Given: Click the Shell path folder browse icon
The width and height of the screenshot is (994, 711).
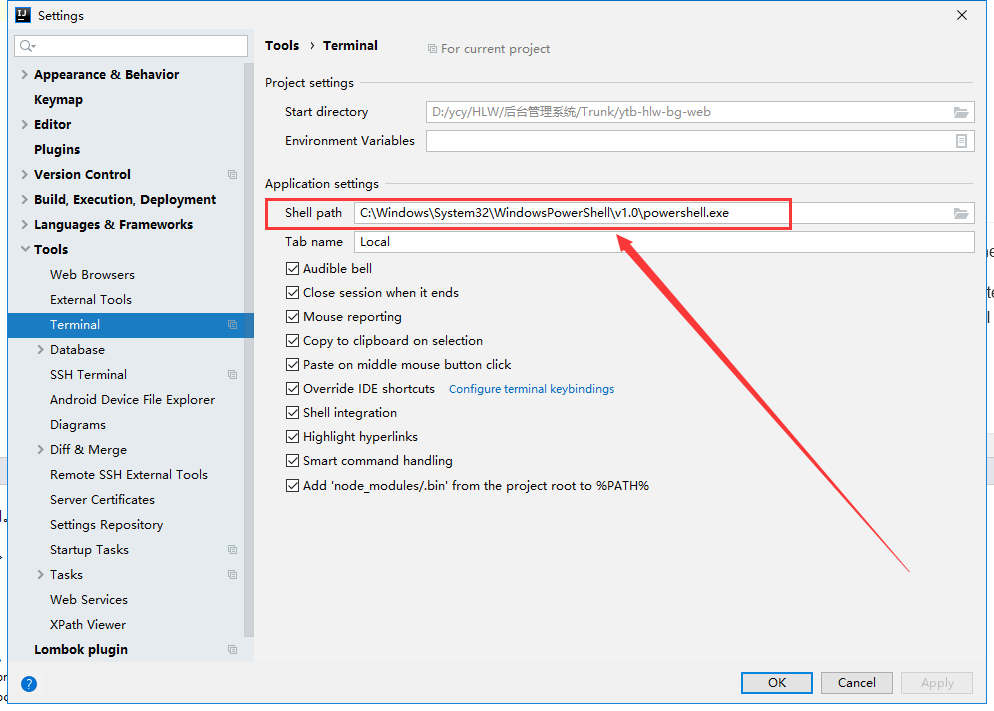Looking at the screenshot, I should point(960,214).
